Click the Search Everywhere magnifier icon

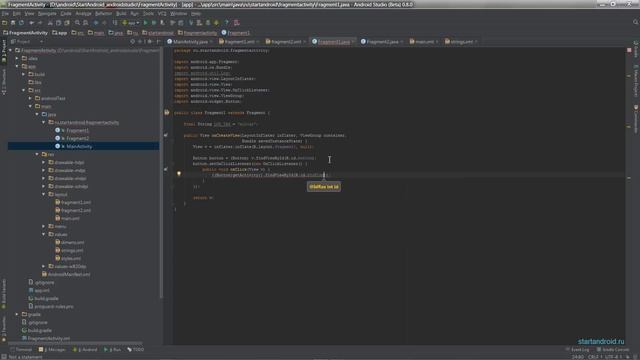click(635, 22)
